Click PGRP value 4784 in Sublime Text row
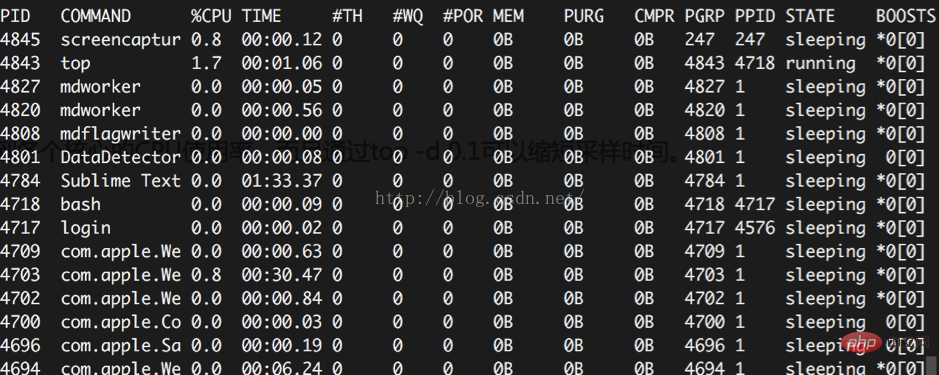 point(704,181)
